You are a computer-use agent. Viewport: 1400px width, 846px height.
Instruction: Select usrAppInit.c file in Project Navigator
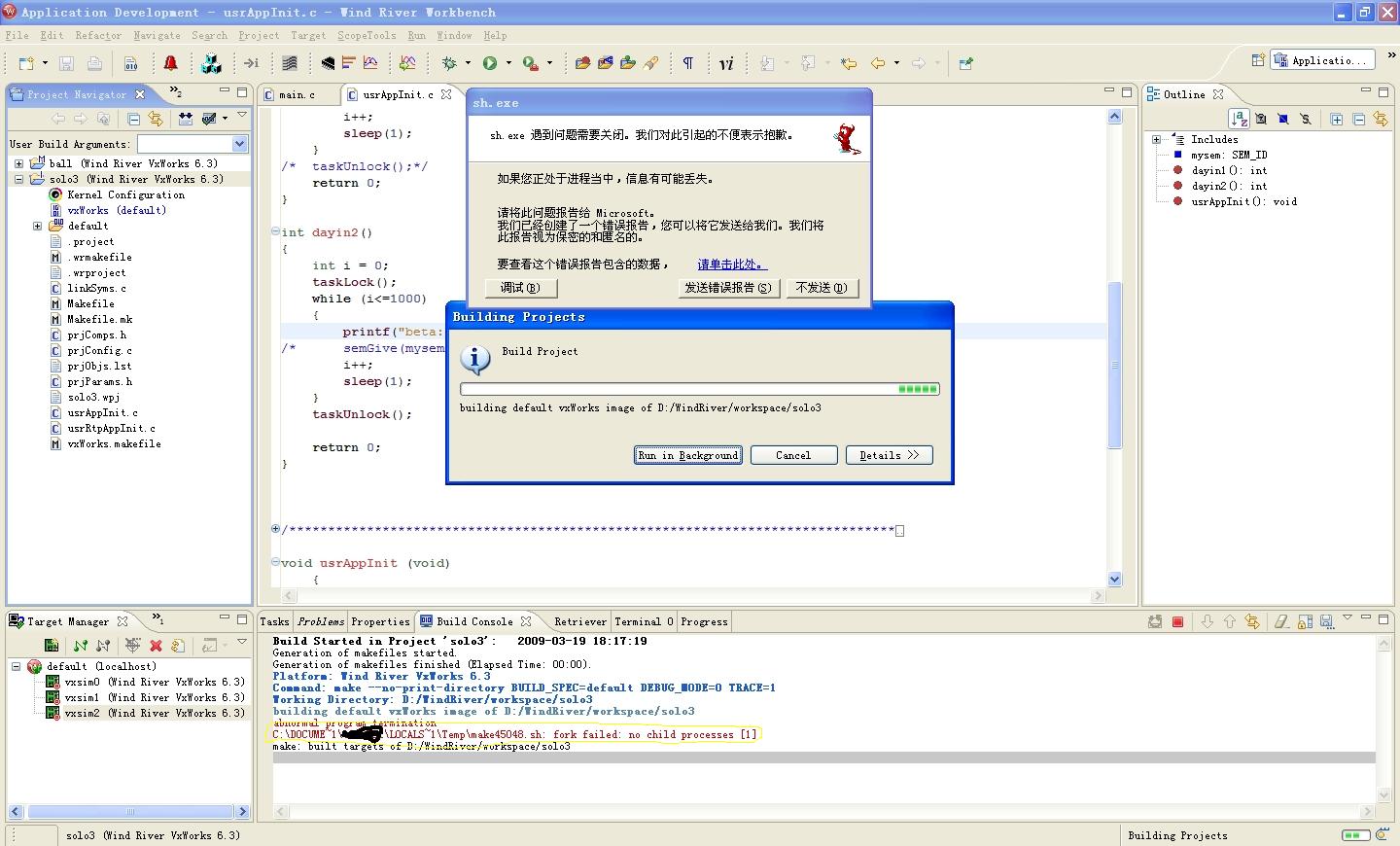click(x=102, y=412)
